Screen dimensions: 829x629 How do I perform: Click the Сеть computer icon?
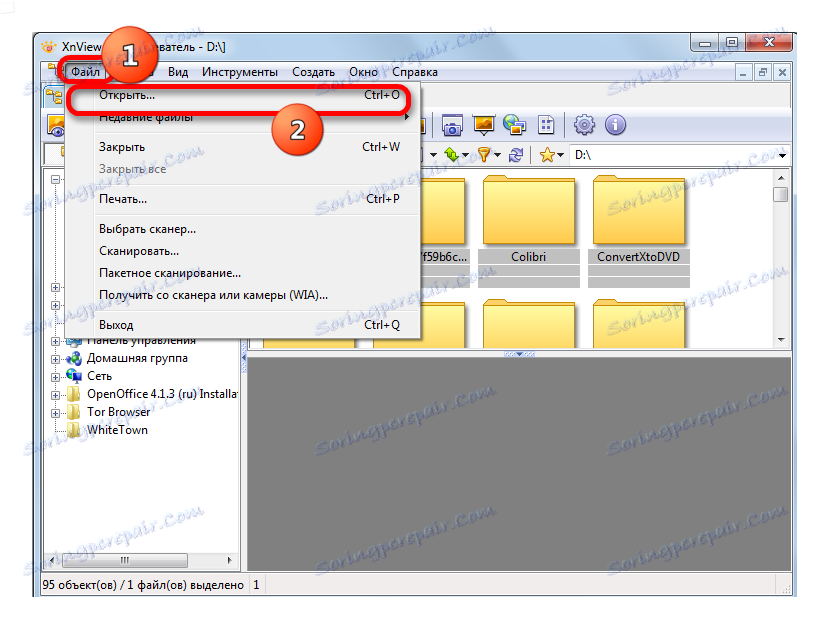[74, 376]
